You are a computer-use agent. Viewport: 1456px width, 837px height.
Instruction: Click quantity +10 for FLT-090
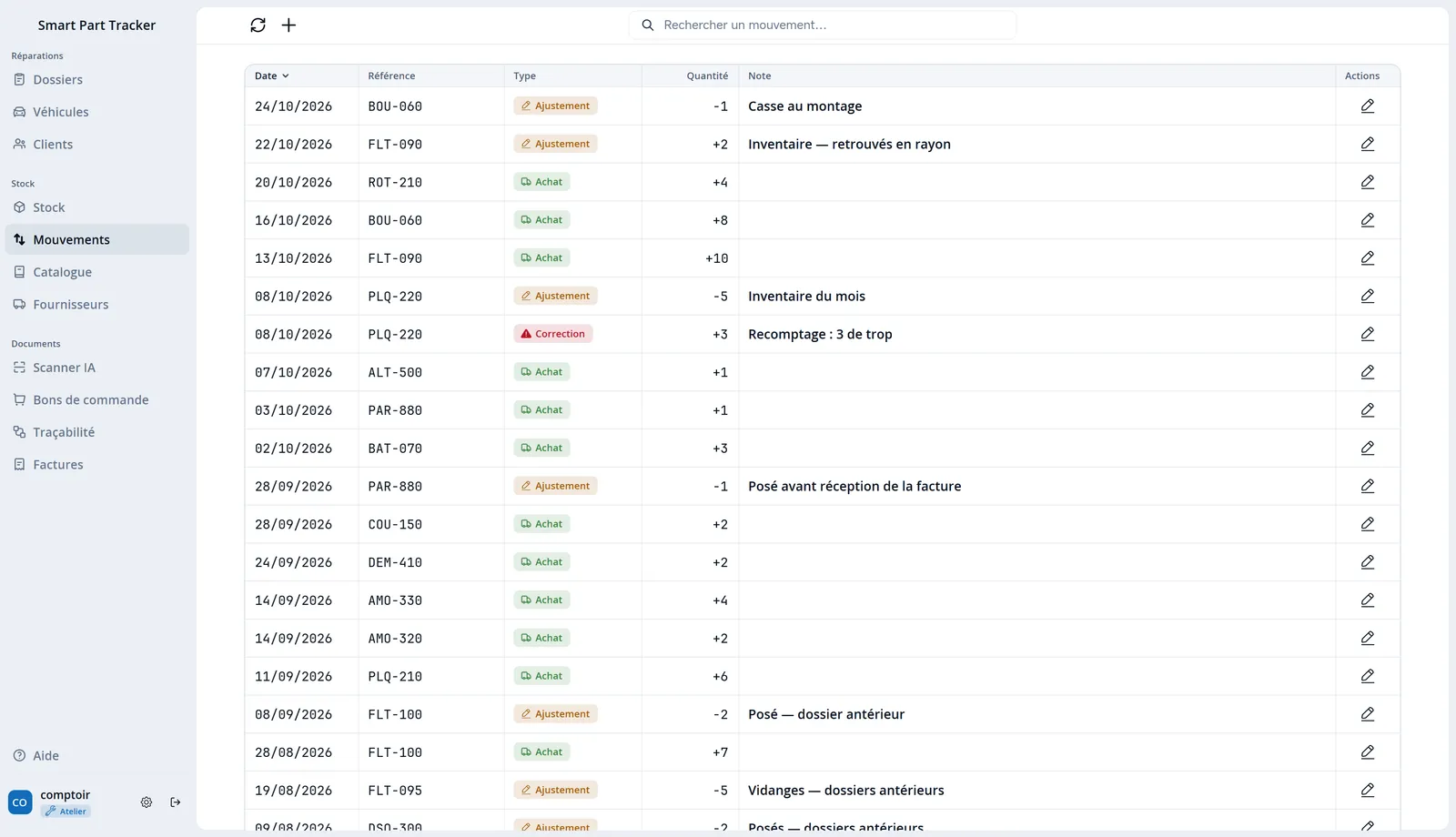pyautogui.click(x=717, y=258)
